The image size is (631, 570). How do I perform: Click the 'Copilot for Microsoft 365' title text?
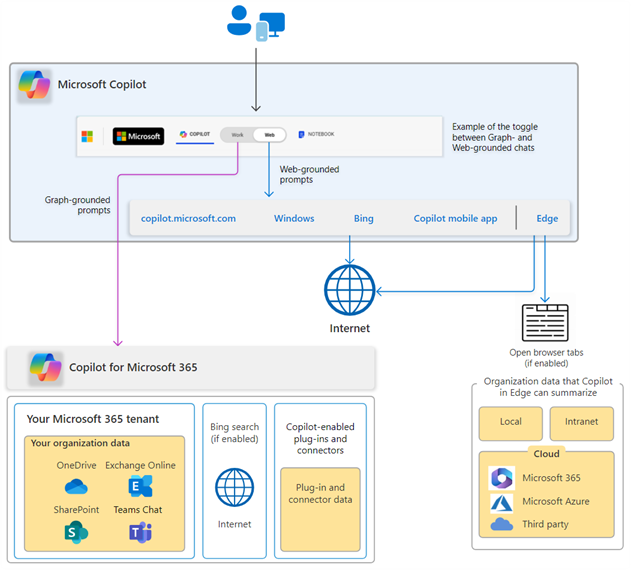[133, 367]
